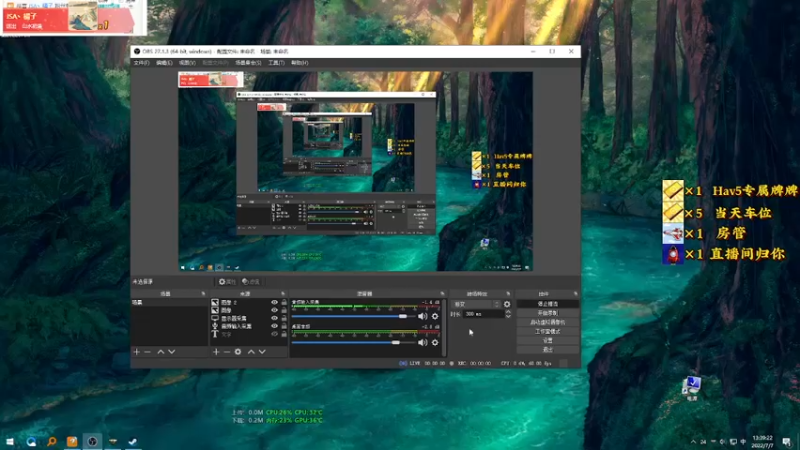Remove the selected source with the minus icon
800x450 pixels.
(227, 352)
